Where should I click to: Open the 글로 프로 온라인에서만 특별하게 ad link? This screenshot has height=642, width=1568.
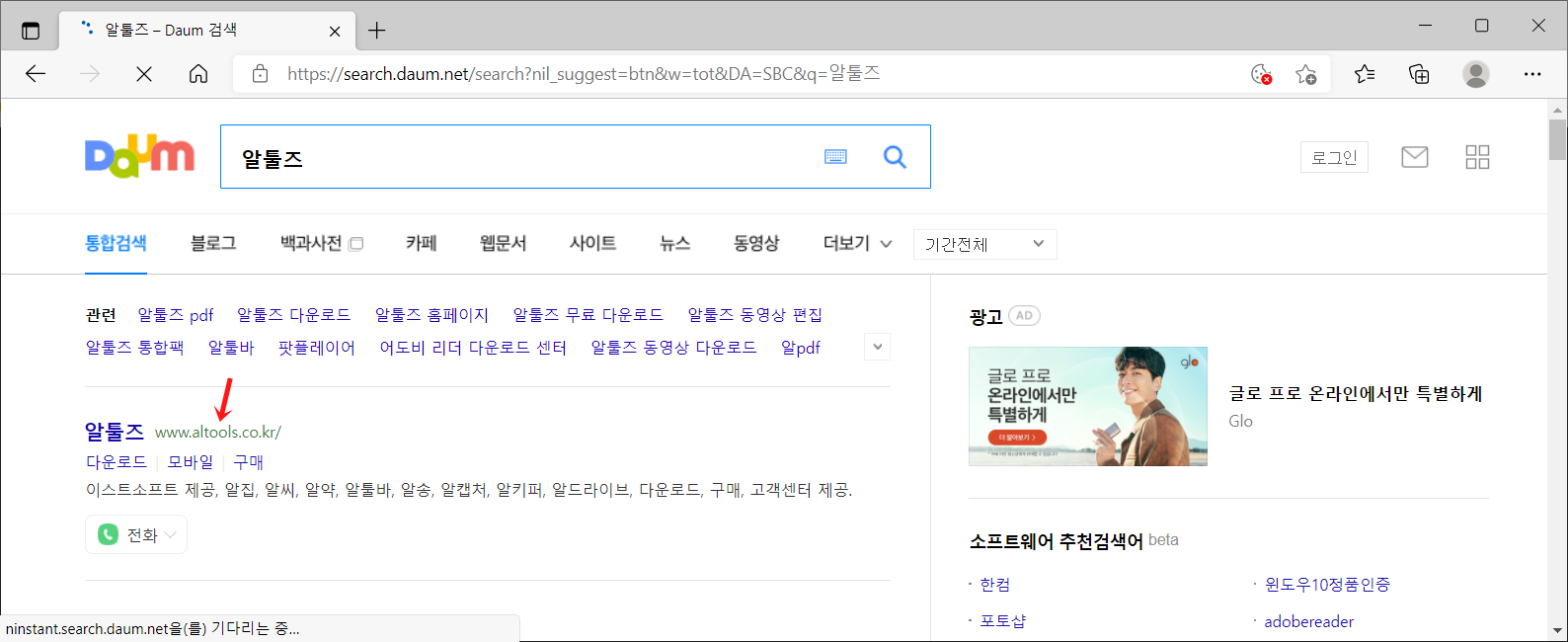pos(1356,393)
